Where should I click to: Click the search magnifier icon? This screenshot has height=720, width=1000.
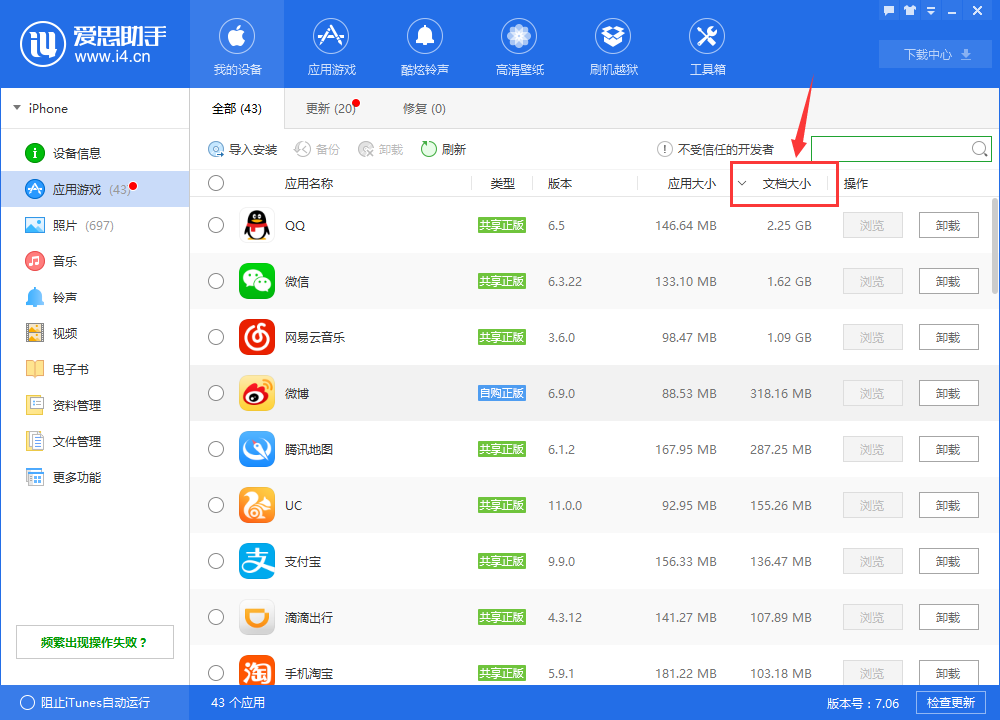pos(980,149)
